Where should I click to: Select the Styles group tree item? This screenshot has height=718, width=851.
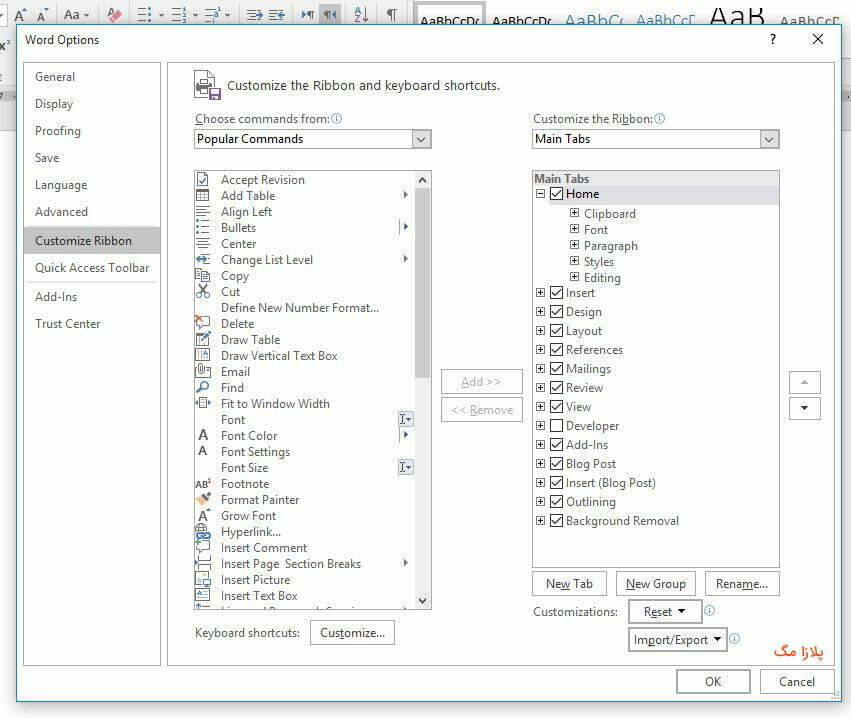(599, 262)
